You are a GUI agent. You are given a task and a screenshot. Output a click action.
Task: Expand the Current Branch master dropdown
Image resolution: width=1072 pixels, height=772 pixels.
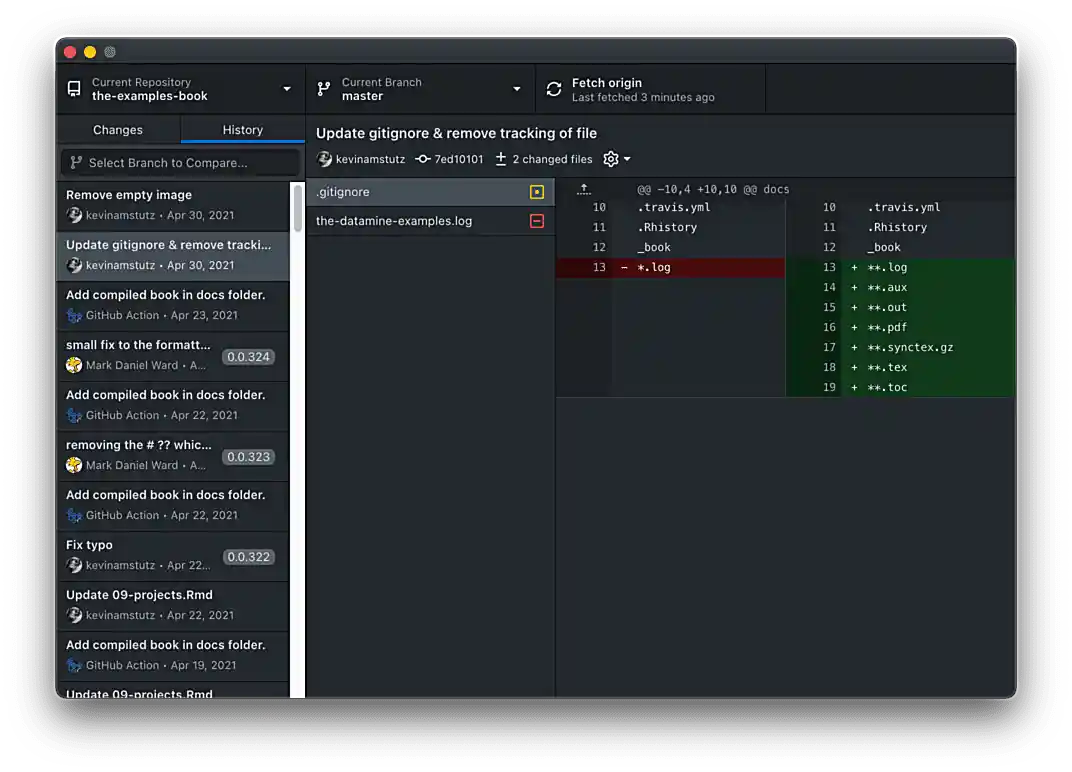click(x=420, y=89)
